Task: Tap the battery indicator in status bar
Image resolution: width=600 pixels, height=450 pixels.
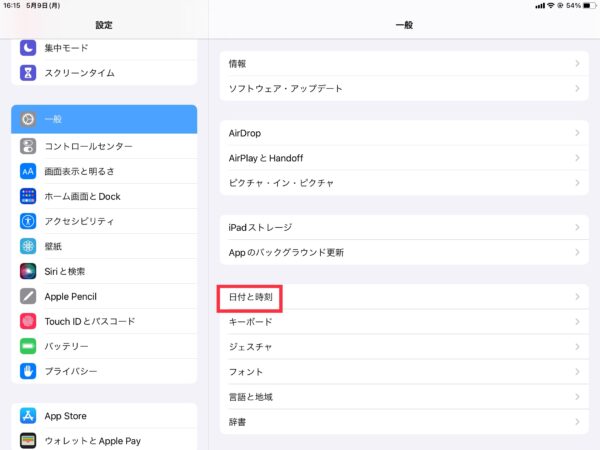Action: coord(590,5)
